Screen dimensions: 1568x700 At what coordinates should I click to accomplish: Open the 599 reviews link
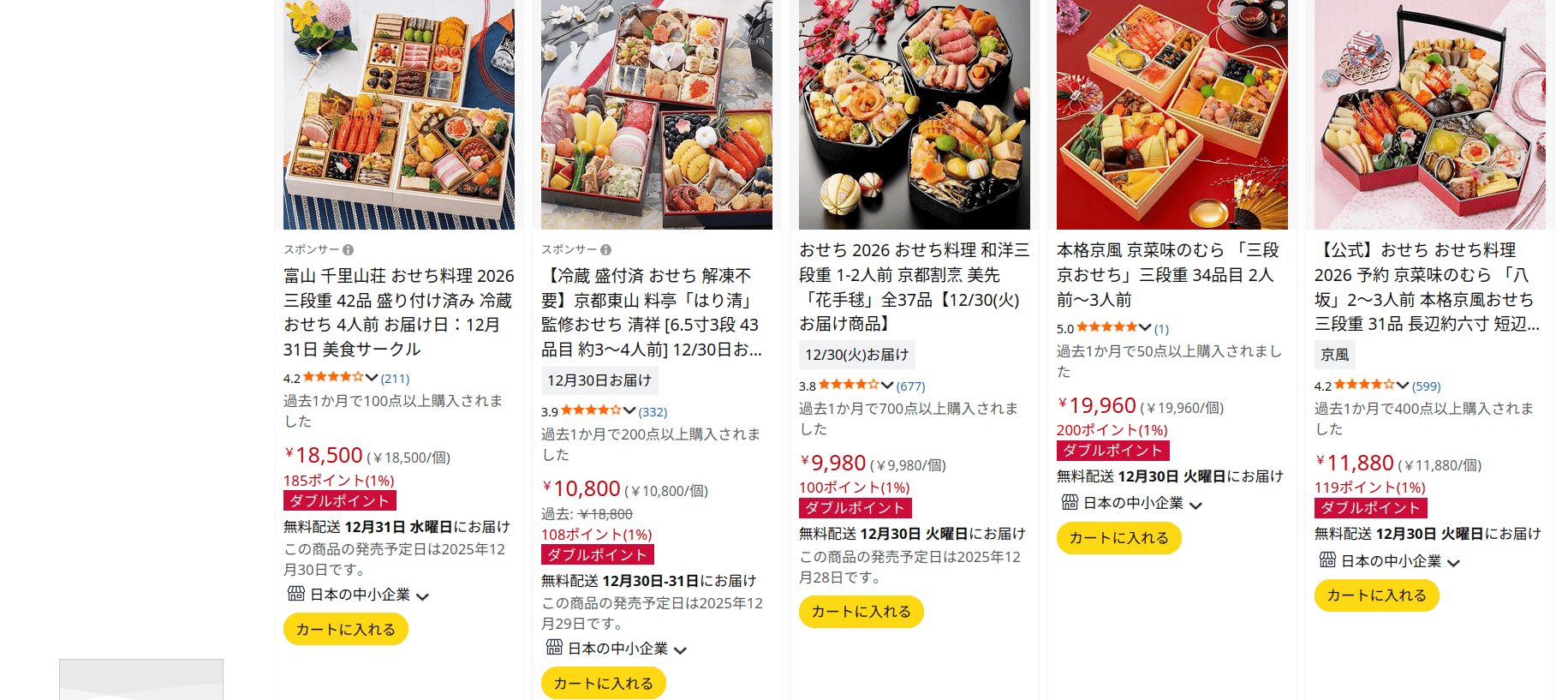pyautogui.click(x=1426, y=386)
